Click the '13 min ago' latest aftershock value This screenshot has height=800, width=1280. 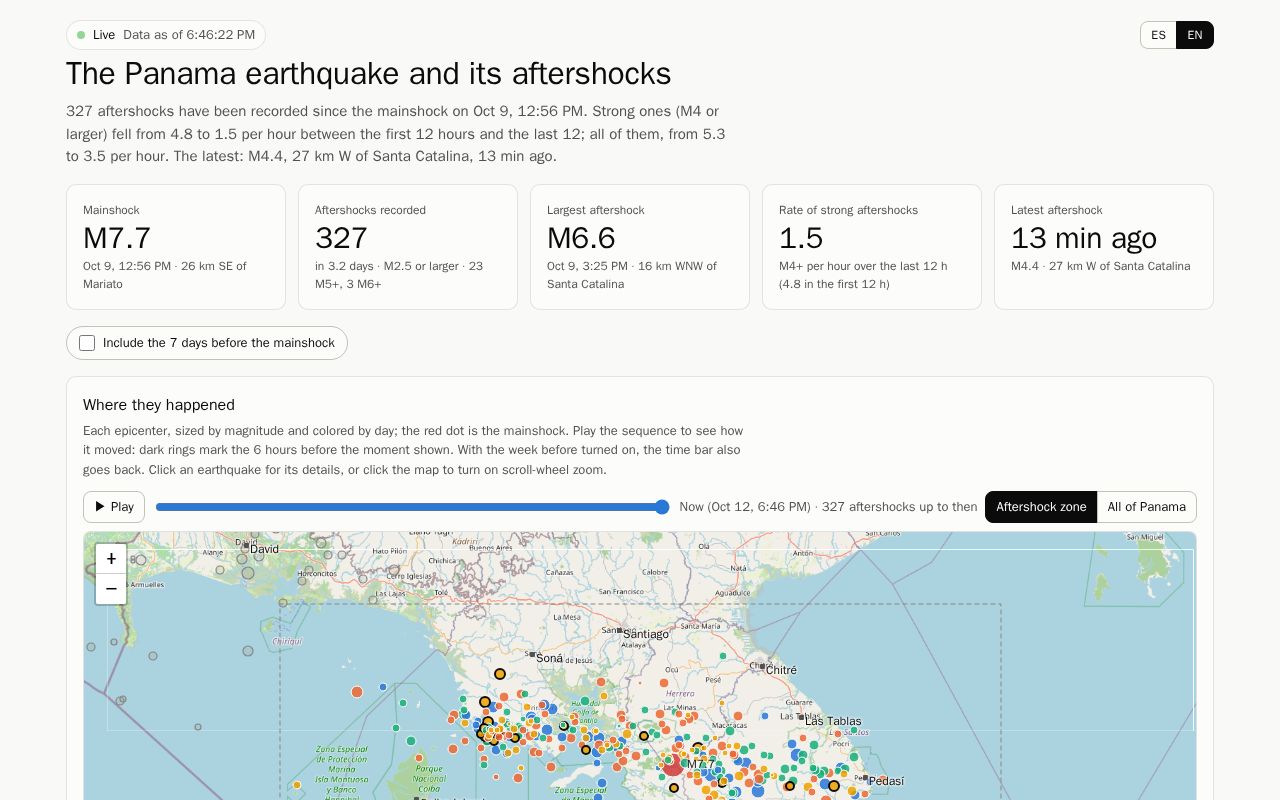pos(1084,238)
